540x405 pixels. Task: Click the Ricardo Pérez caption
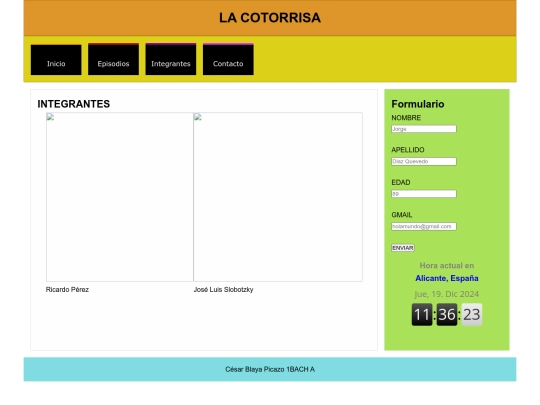pos(68,290)
